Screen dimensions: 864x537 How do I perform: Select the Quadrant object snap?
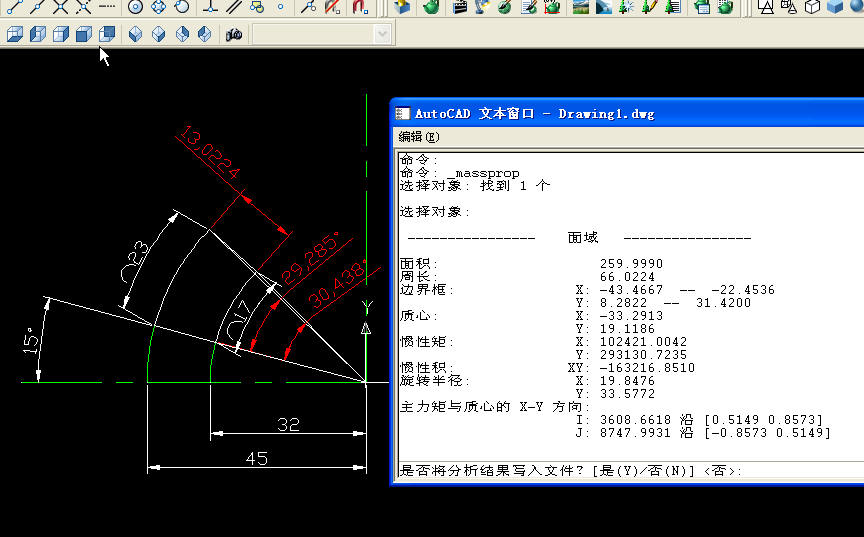[158, 7]
